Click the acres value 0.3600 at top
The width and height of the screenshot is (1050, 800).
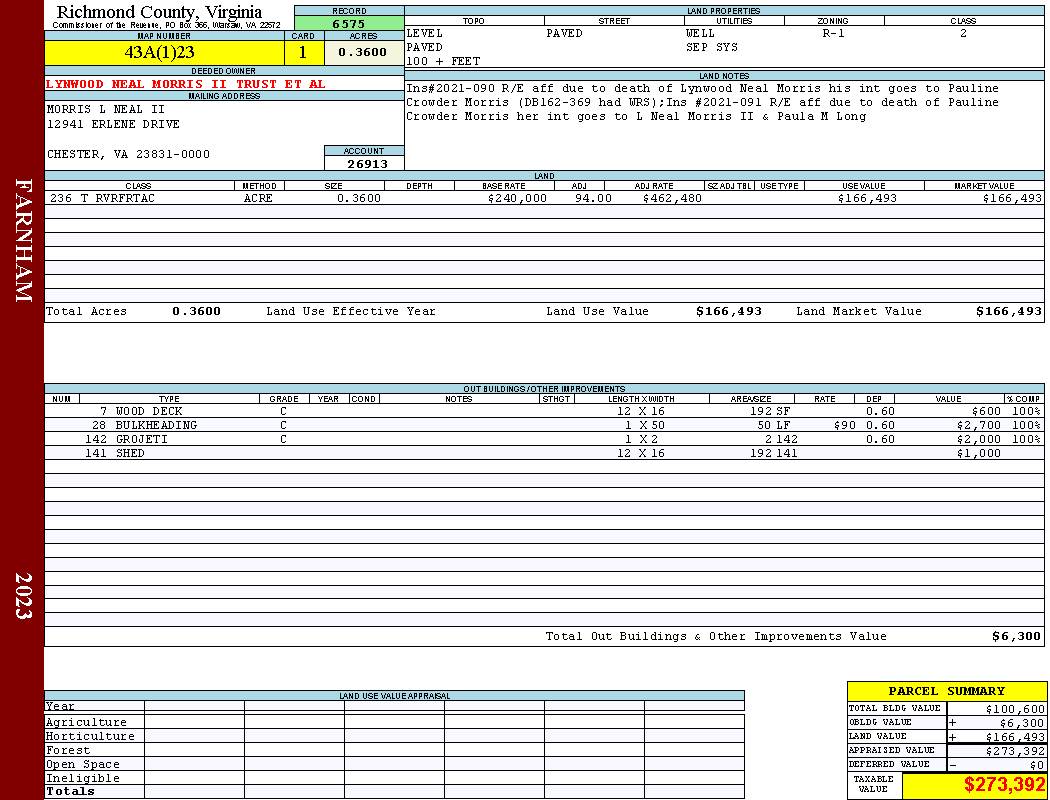pyautogui.click(x=363, y=52)
